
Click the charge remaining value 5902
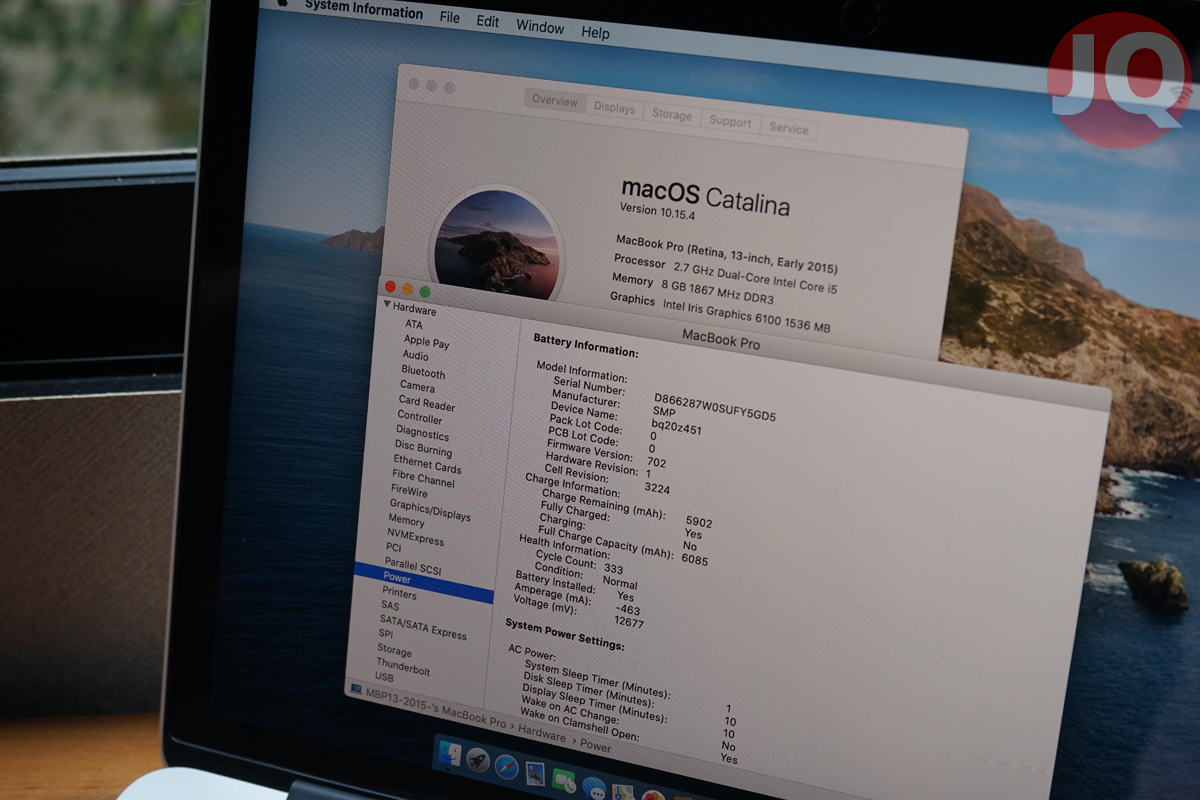click(x=699, y=521)
